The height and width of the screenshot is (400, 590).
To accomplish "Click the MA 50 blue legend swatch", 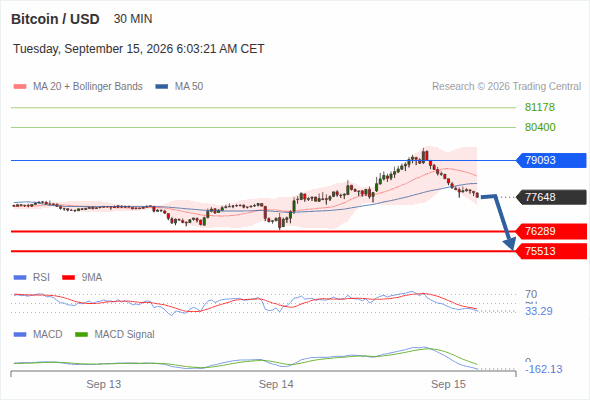I will click(x=162, y=87).
